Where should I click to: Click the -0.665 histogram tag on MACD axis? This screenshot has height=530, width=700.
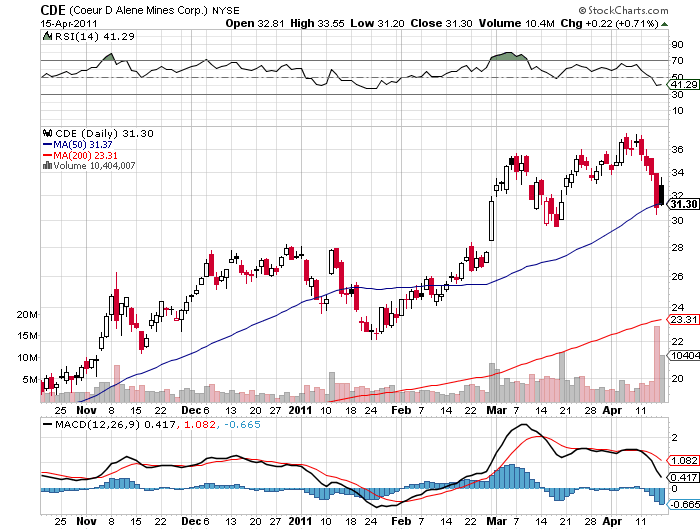pyautogui.click(x=683, y=504)
